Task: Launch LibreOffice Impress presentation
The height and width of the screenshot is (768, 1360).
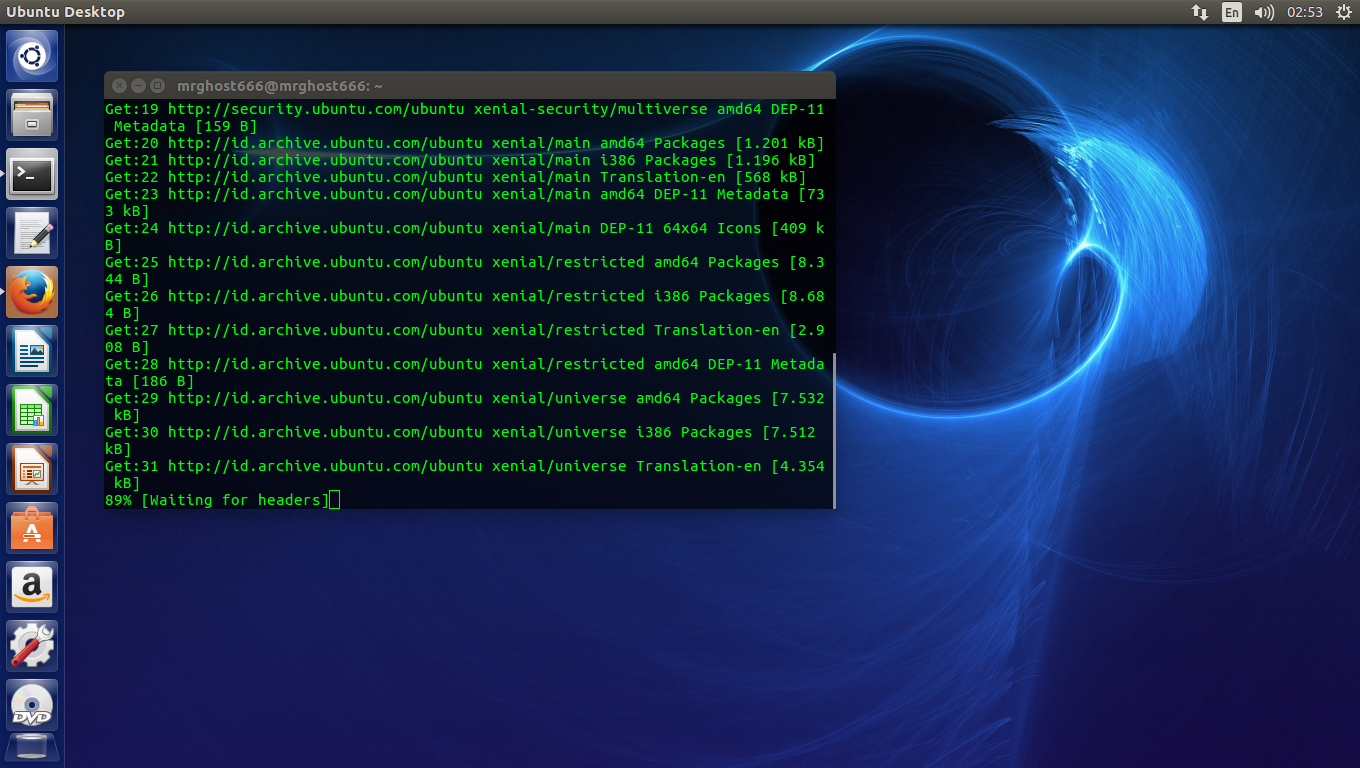Action: coord(32,469)
